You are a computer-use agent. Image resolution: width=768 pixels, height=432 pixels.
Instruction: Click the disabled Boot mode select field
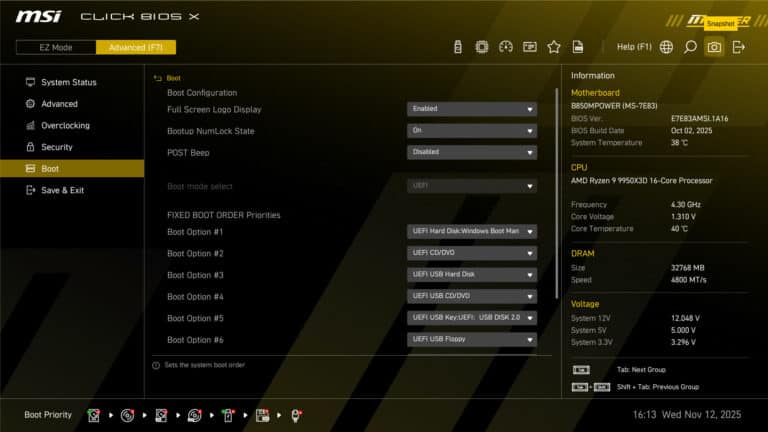click(472, 186)
